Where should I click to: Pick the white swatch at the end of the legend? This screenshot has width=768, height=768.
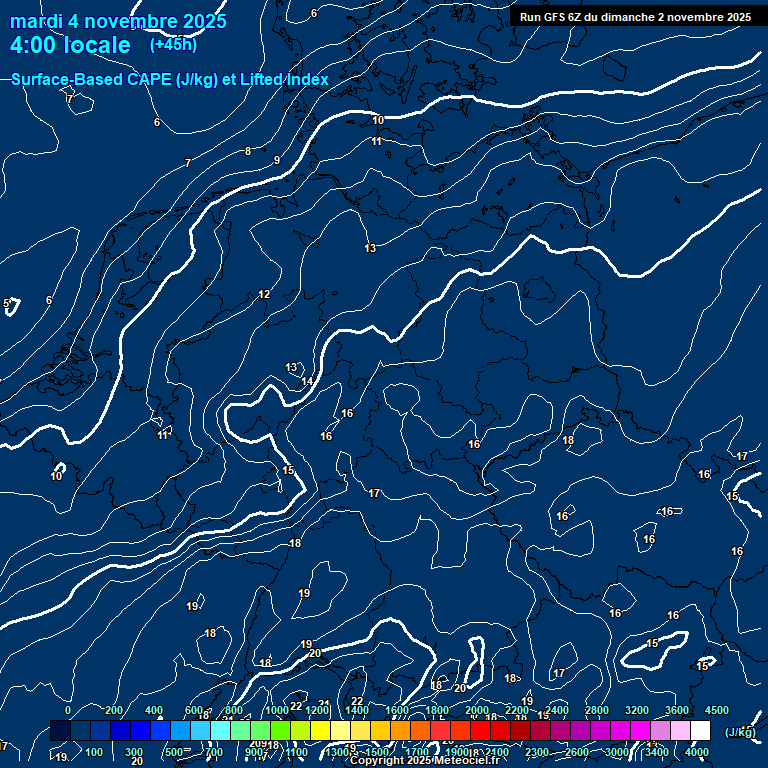tap(700, 730)
